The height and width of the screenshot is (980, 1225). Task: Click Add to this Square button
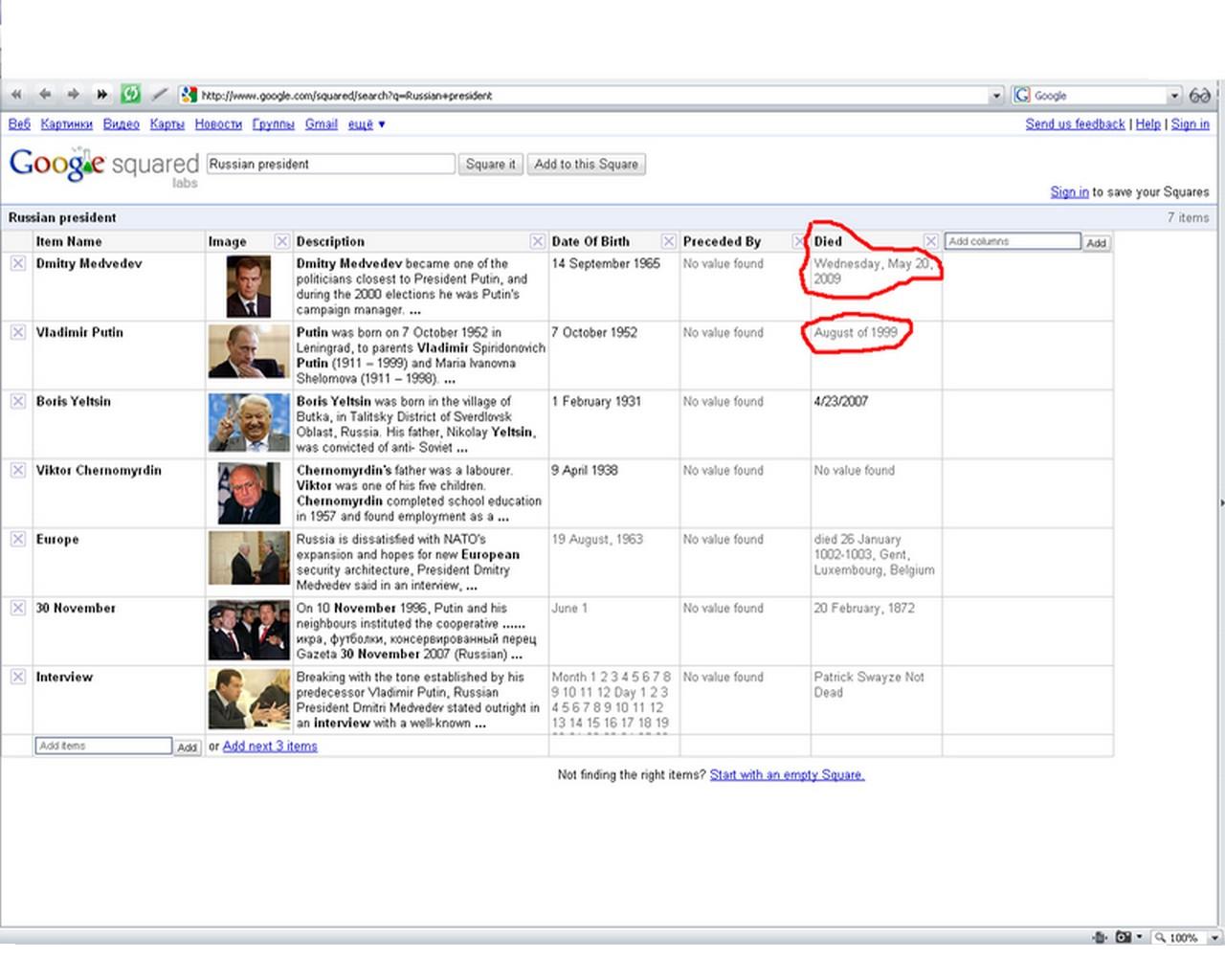pyautogui.click(x=587, y=164)
